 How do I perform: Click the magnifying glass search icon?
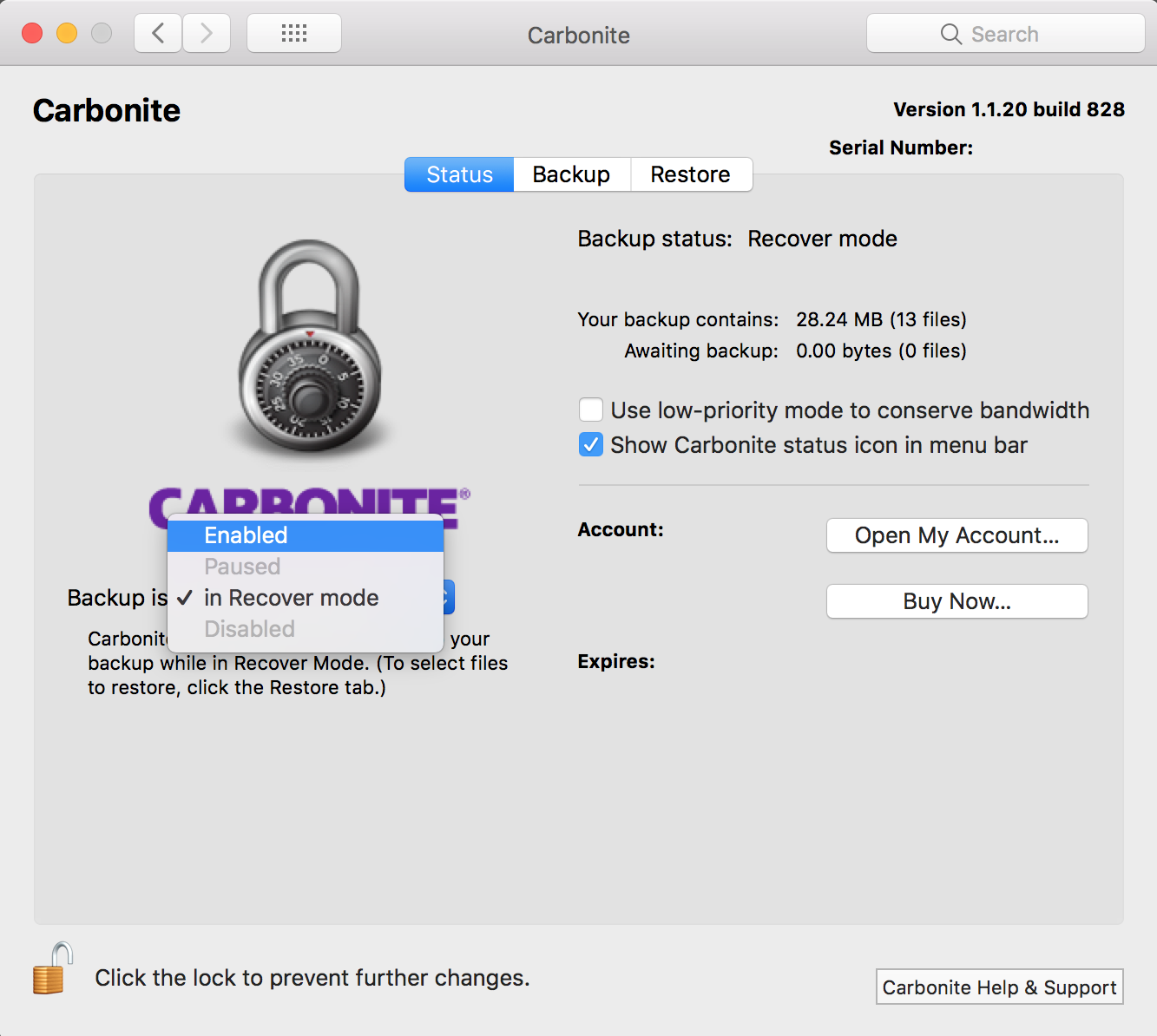[950, 35]
